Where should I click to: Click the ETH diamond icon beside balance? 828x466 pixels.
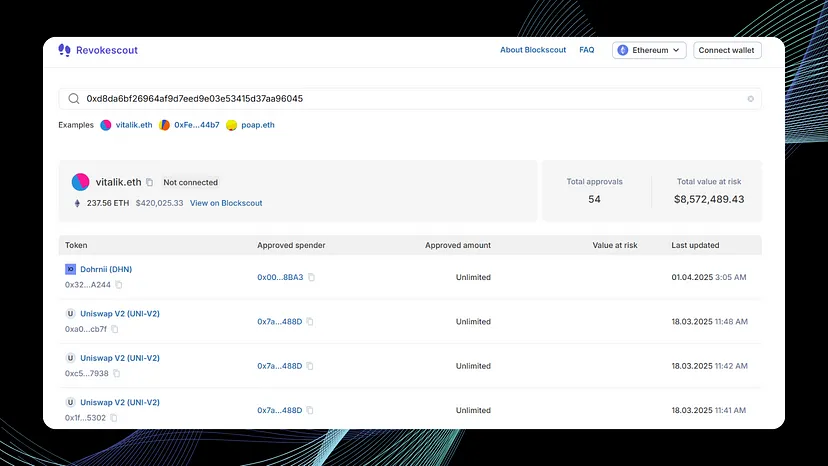tap(77, 203)
